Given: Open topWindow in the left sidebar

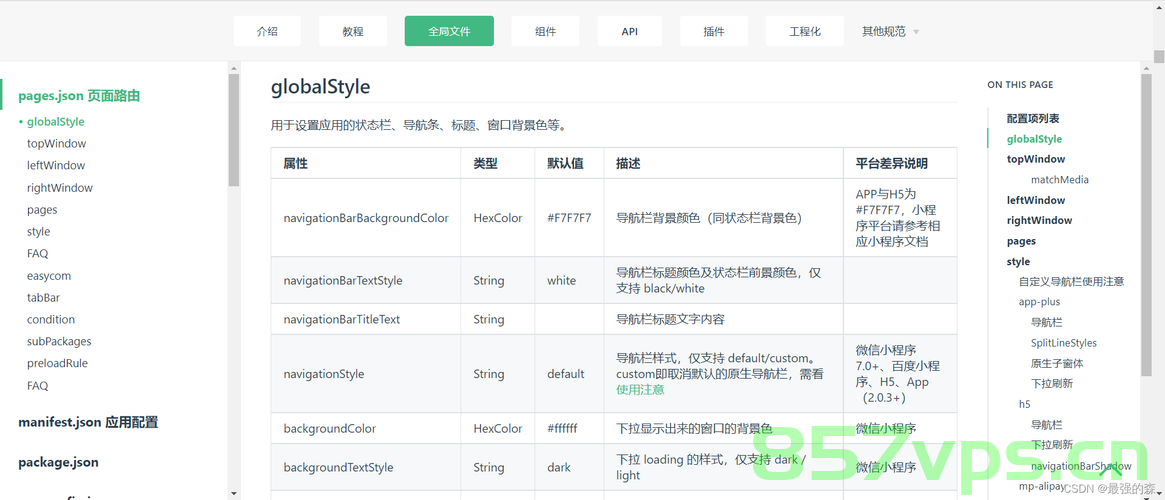Looking at the screenshot, I should click(x=56, y=143).
